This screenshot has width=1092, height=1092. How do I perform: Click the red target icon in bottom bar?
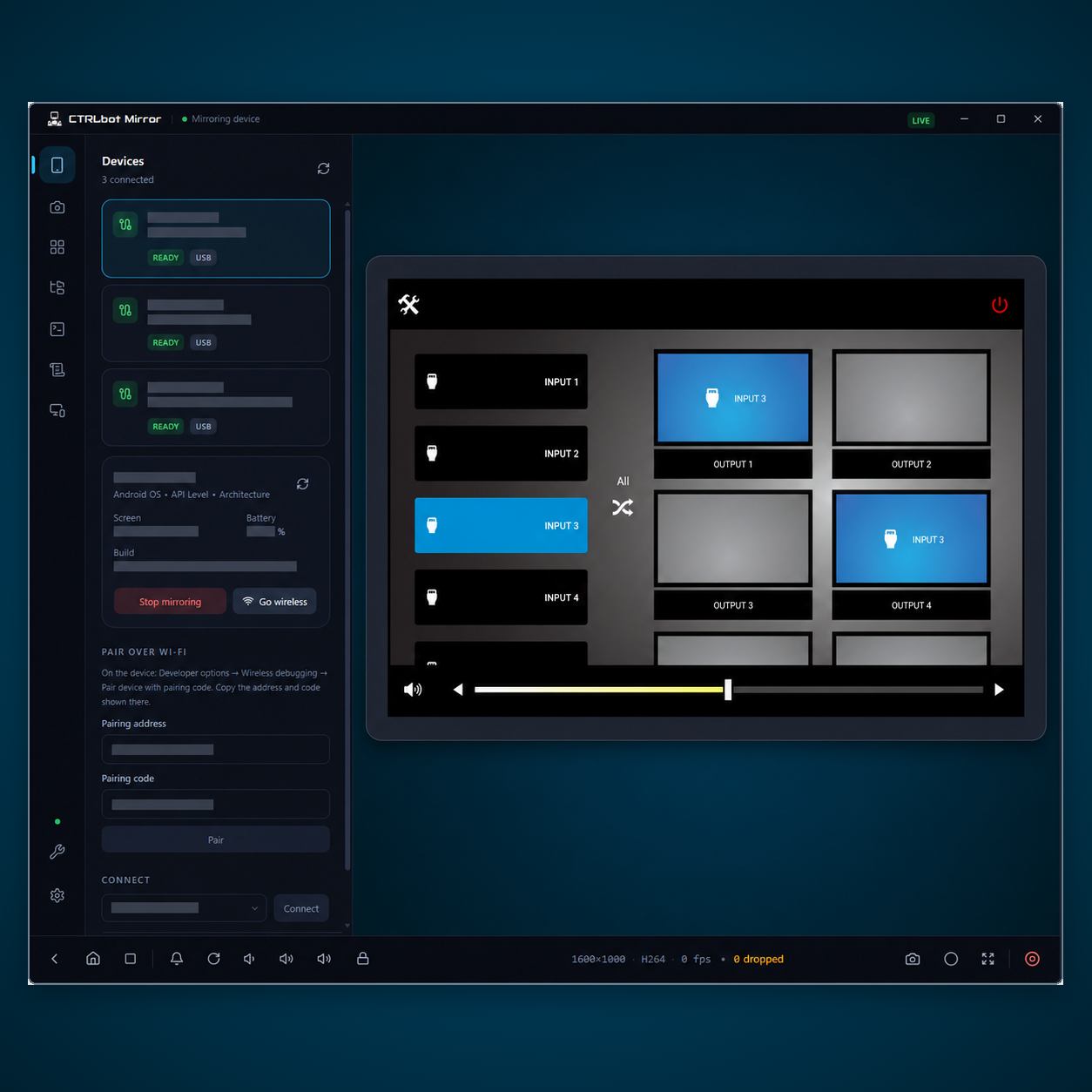pos(1032,959)
